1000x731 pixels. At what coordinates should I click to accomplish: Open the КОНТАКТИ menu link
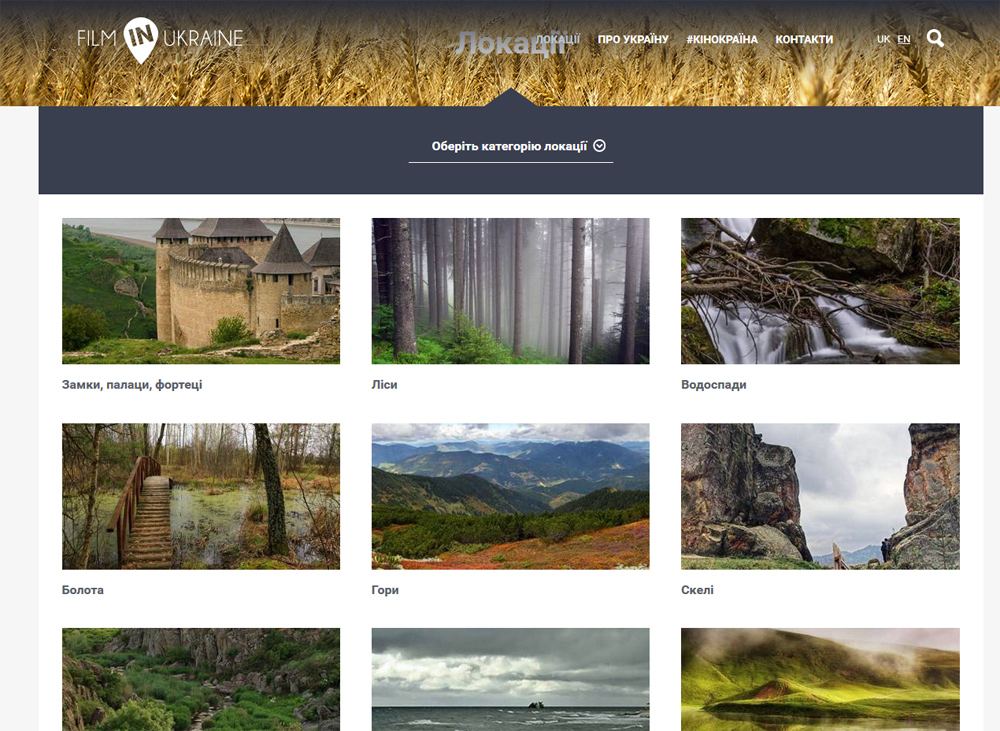pos(804,39)
